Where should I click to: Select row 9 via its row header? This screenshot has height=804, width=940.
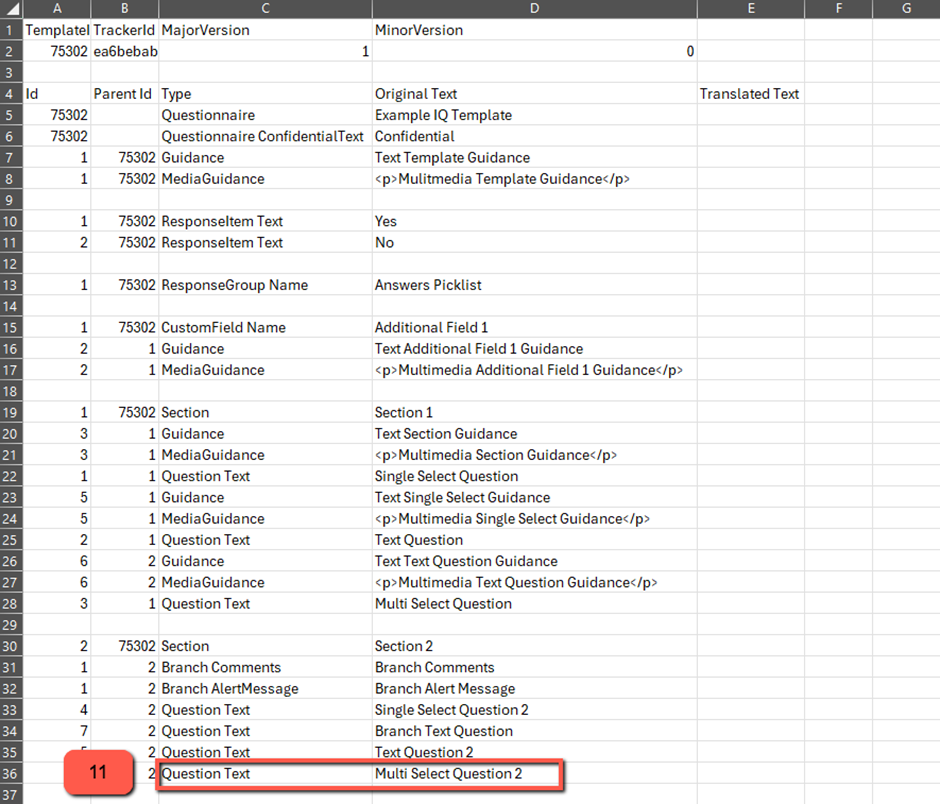coord(10,200)
